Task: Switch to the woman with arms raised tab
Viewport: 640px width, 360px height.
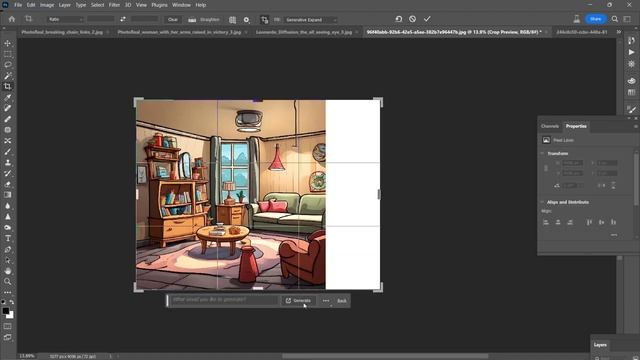Action: pos(179,32)
